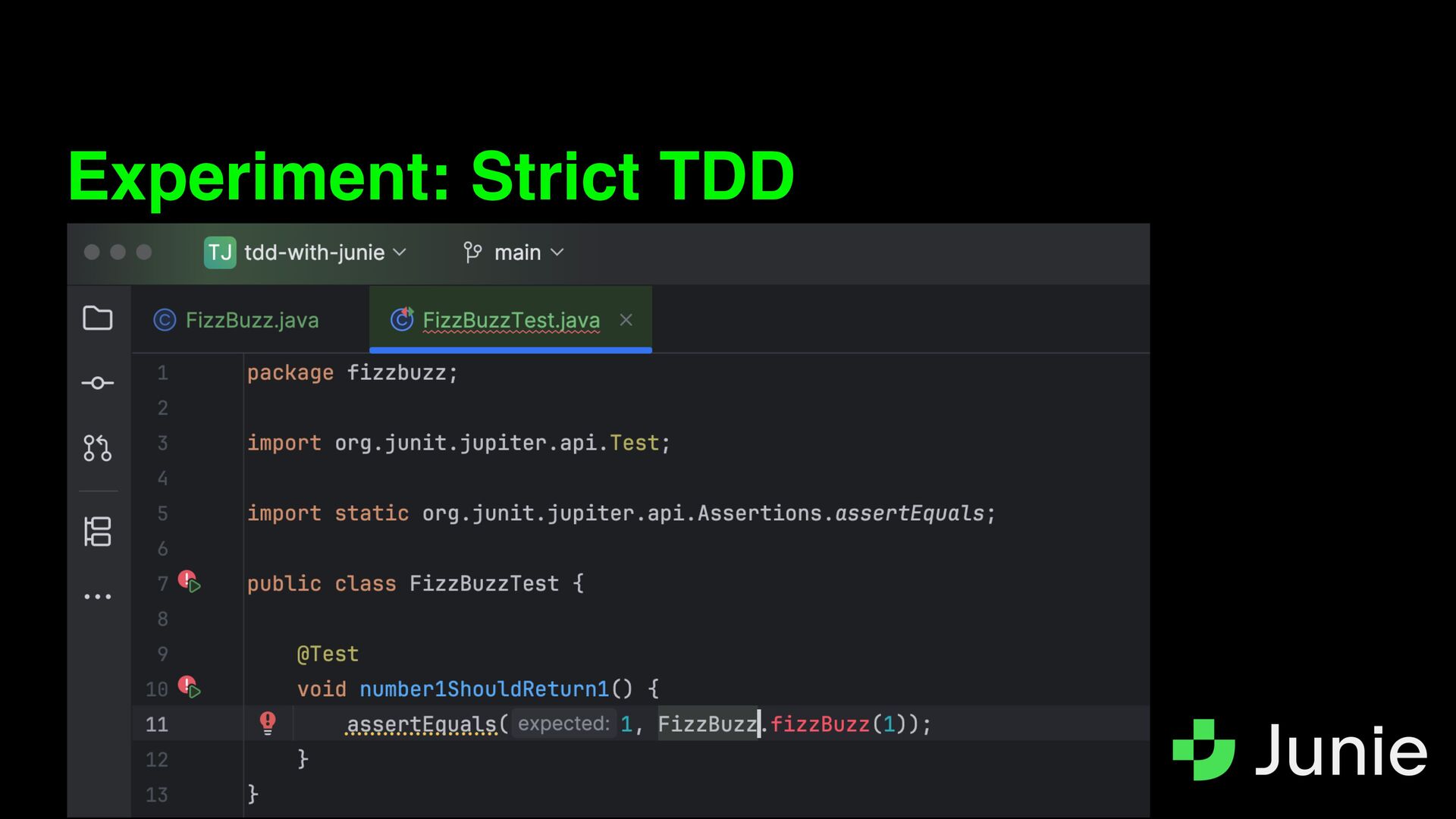The height and width of the screenshot is (819, 1456).
Task: Open the Project folder tool window
Action: pyautogui.click(x=97, y=318)
